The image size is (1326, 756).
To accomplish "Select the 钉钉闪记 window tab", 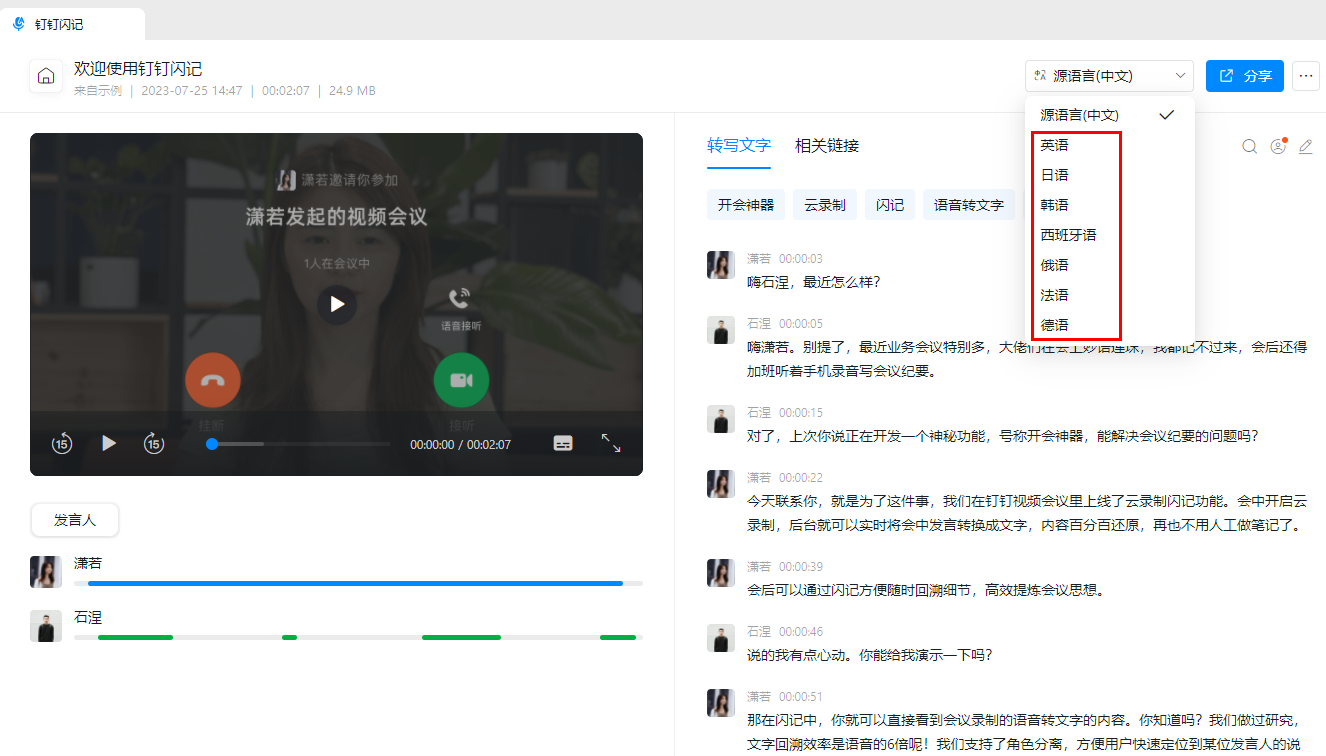I will [x=73, y=24].
